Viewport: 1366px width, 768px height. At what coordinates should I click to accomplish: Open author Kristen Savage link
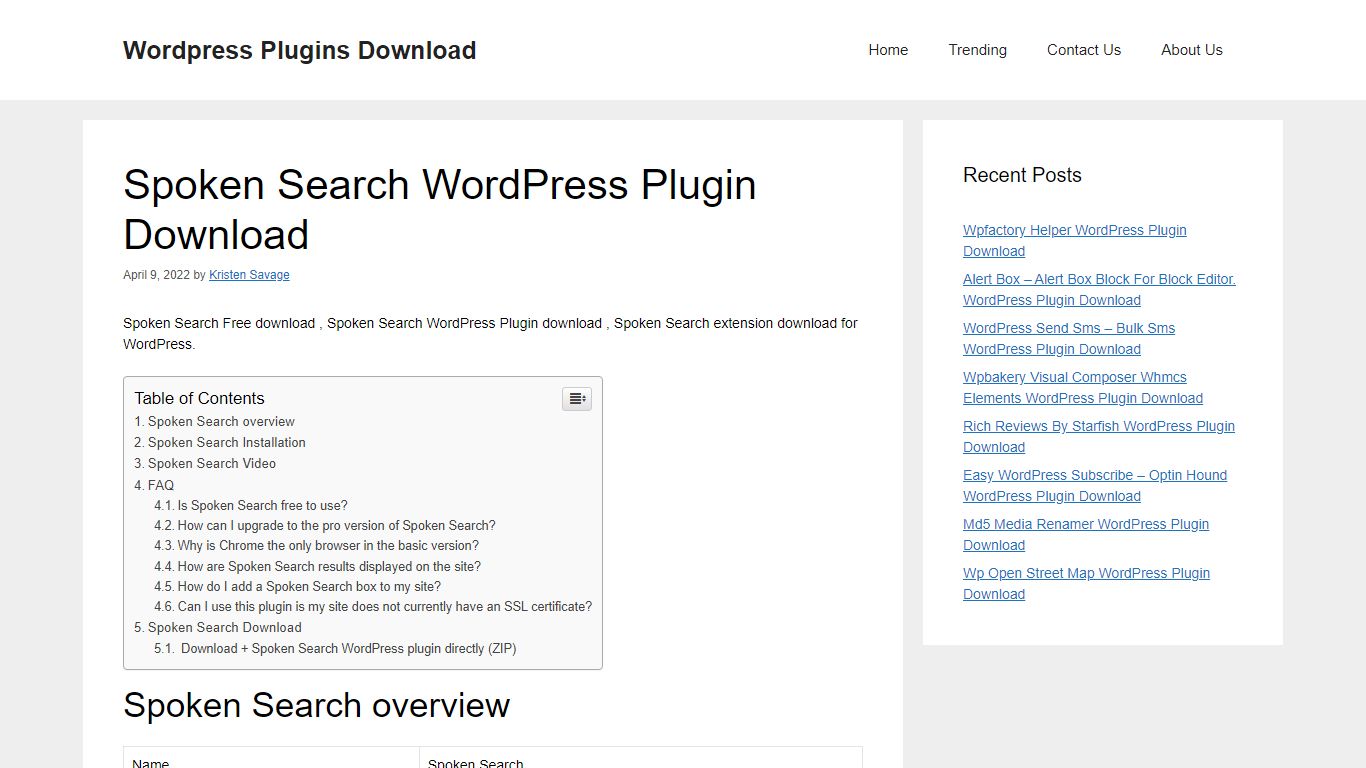pyautogui.click(x=249, y=275)
